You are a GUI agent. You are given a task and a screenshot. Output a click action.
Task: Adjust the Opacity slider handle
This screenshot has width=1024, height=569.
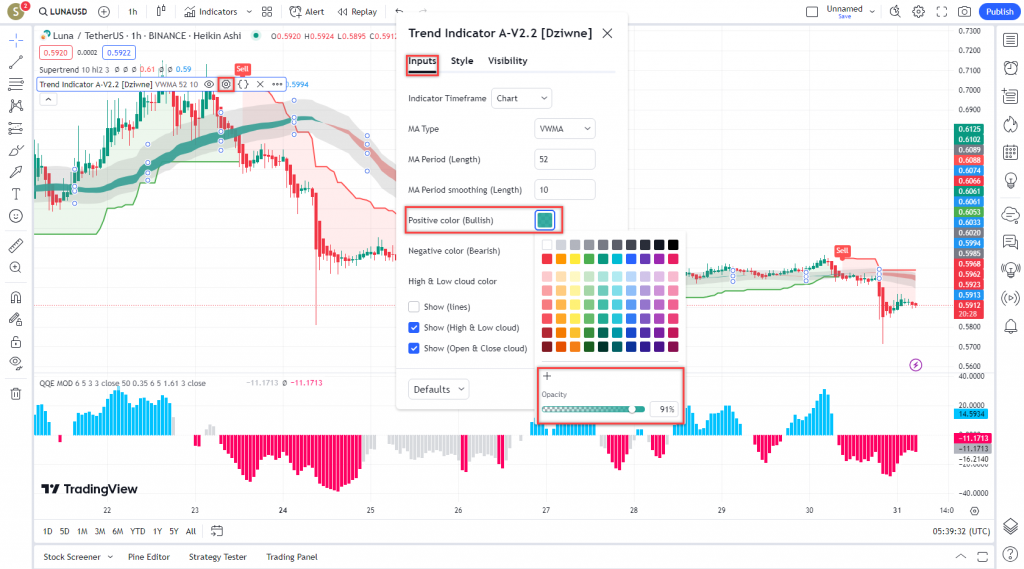[632, 410]
